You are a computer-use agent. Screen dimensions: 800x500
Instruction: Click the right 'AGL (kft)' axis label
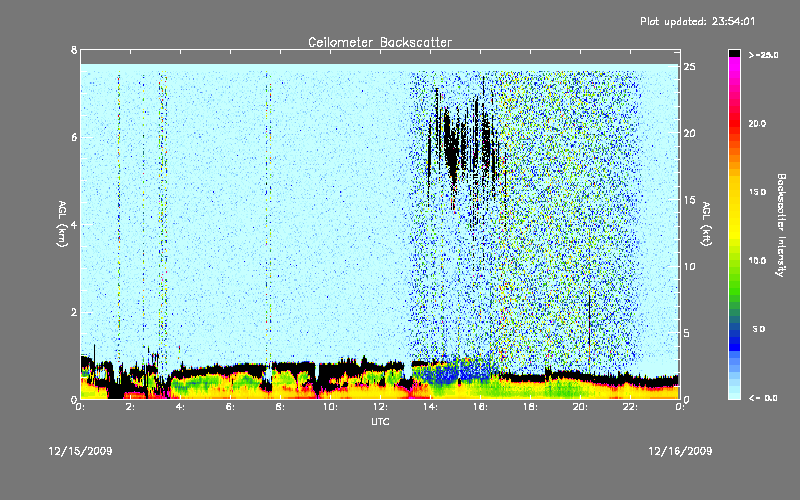[x=706, y=224]
